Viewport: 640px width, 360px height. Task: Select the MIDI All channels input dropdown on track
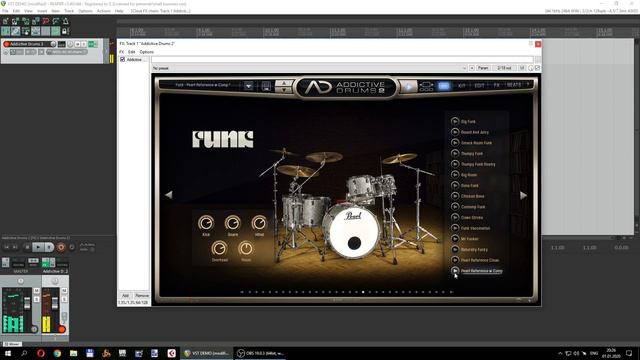67,52
